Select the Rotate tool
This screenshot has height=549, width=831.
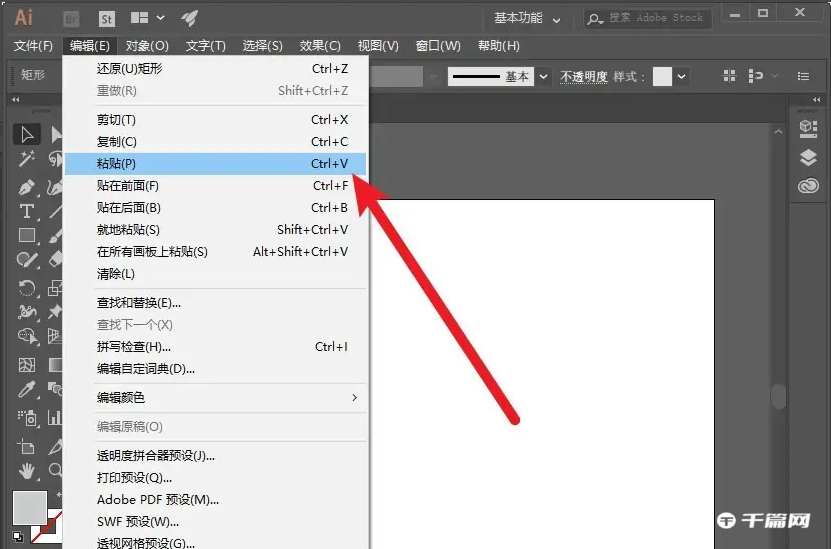[x=26, y=288]
